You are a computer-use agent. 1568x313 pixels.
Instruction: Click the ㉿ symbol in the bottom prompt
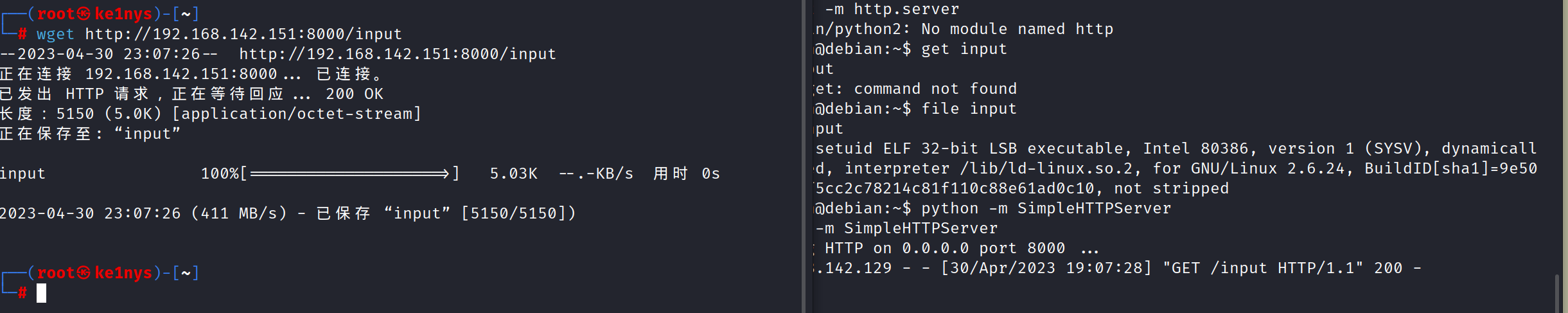pos(84,273)
